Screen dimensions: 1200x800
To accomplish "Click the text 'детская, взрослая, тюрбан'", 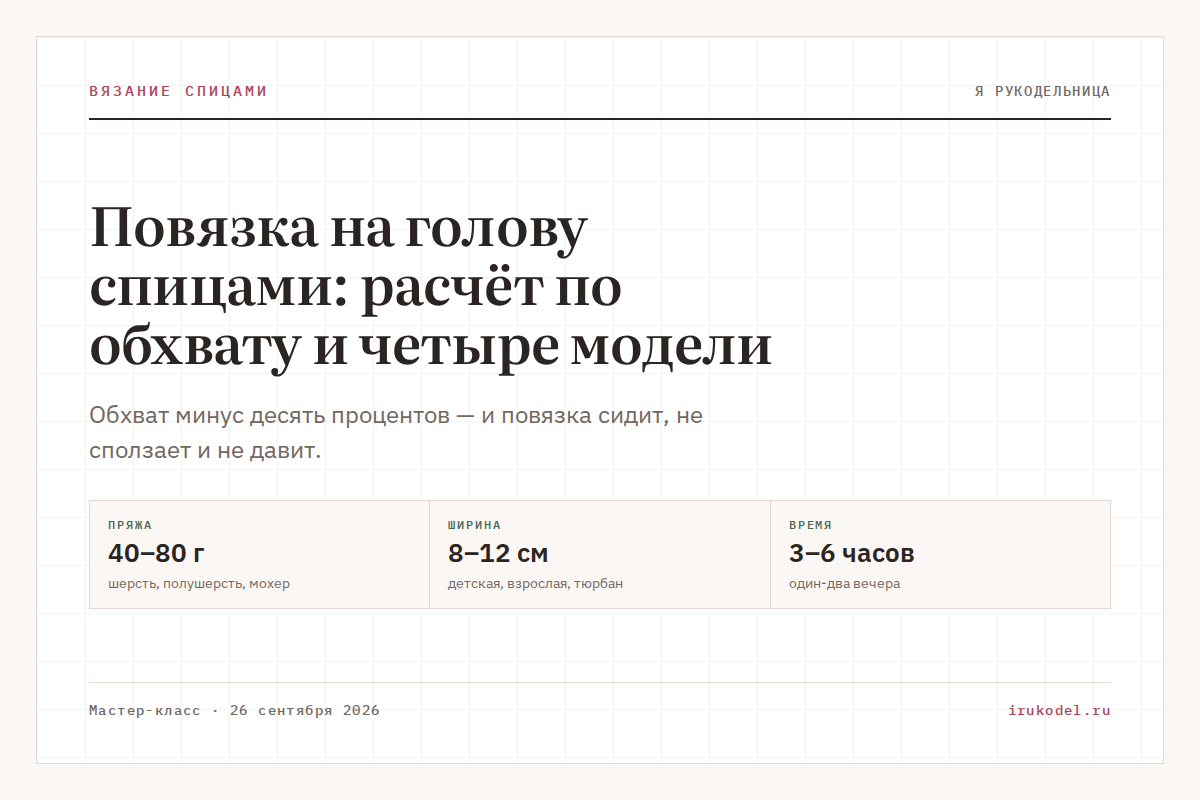I will pos(535,584).
